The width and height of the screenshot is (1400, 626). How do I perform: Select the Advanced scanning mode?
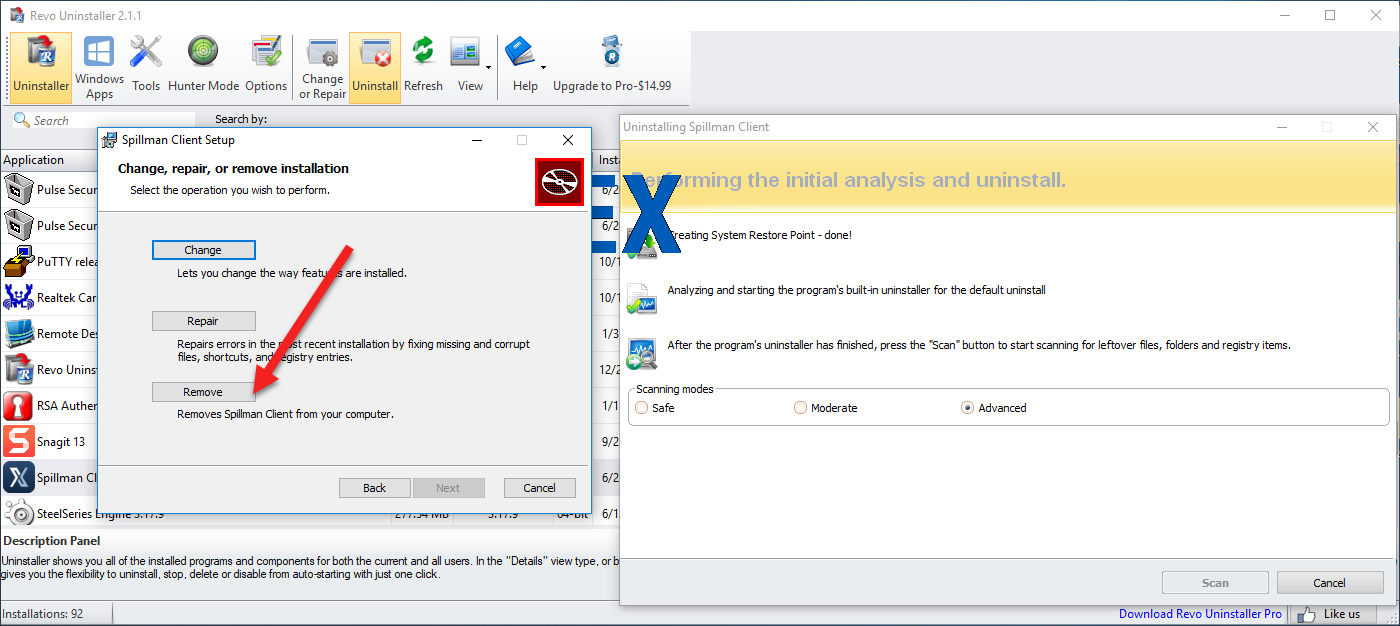coord(967,408)
